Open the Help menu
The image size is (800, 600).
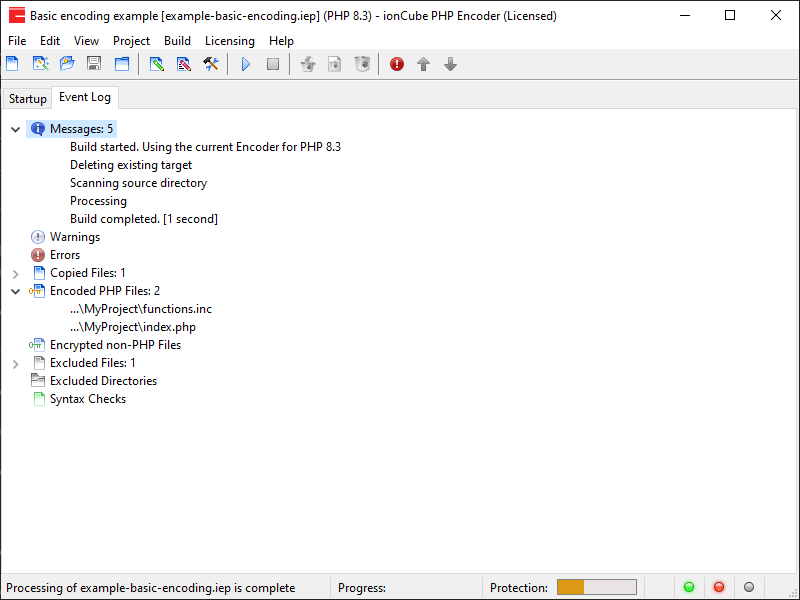[x=281, y=41]
